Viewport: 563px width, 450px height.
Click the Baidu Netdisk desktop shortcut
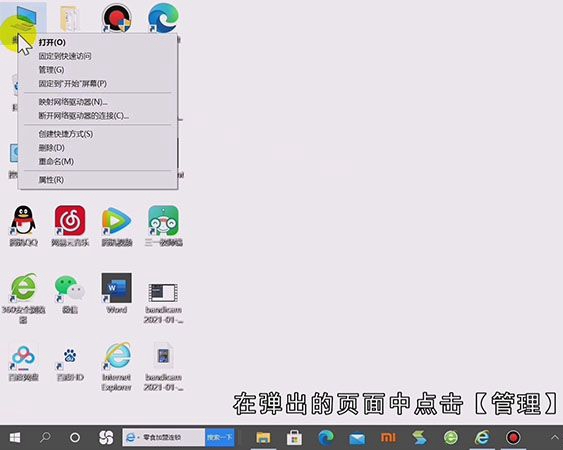pos(23,362)
